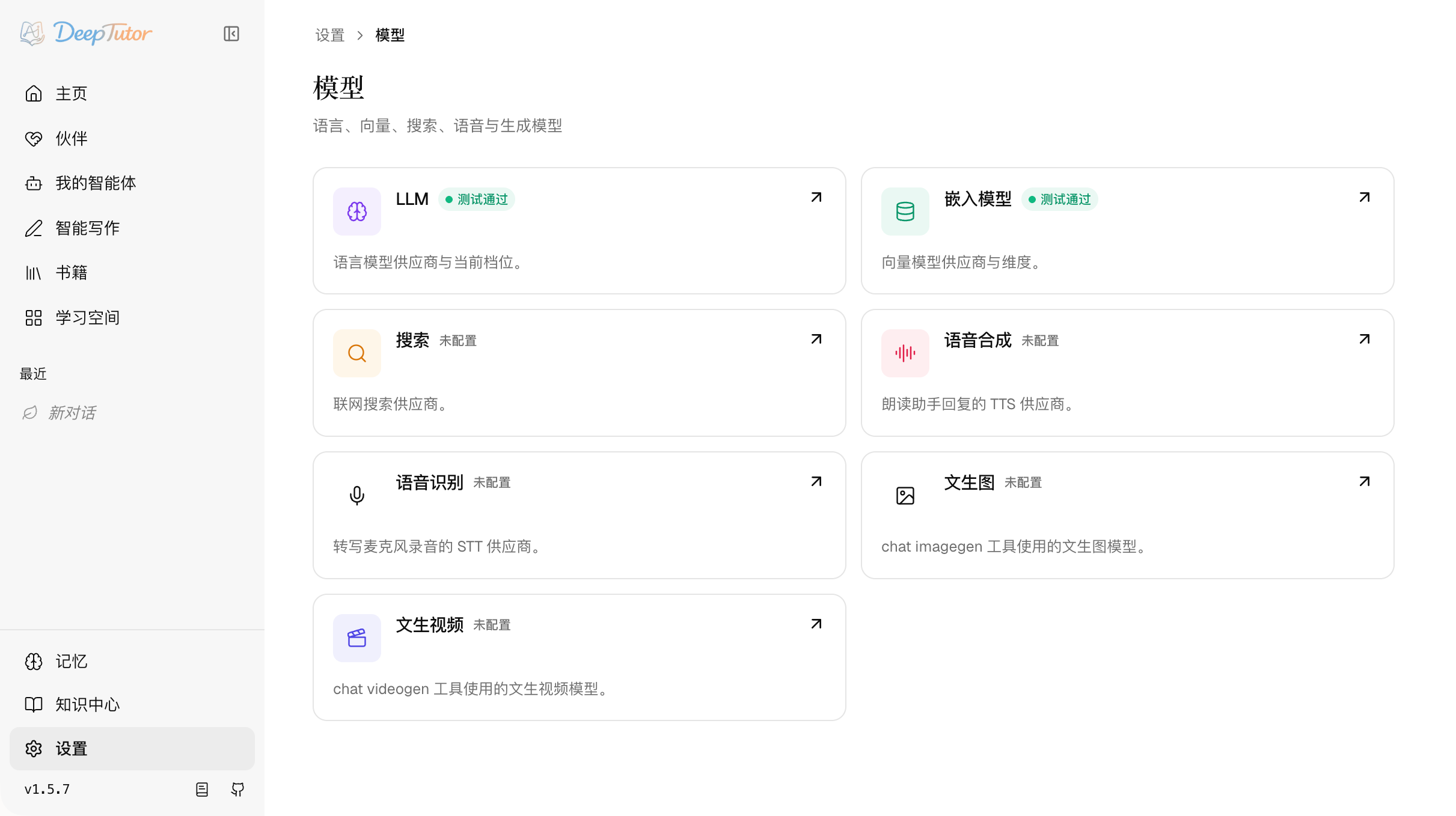Open the 嵌入模型 card title
This screenshot has height=816, width=1456.
click(977, 199)
